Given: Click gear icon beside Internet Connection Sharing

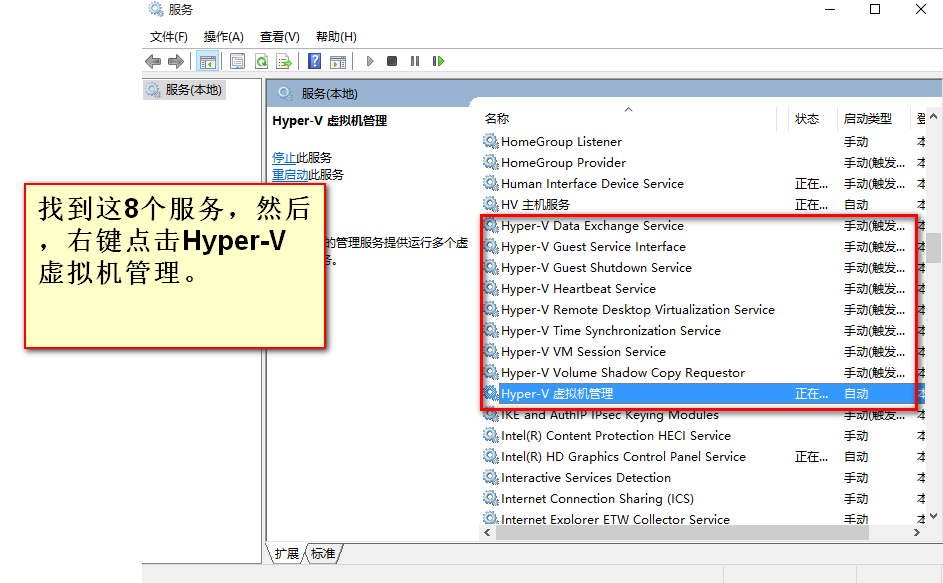Looking at the screenshot, I should (x=491, y=499).
